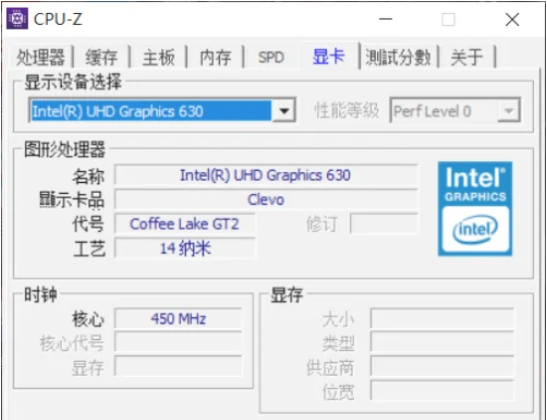Viewport: 547px width, 420px height.
Task: Open the 关于 tab
Action: (467, 57)
